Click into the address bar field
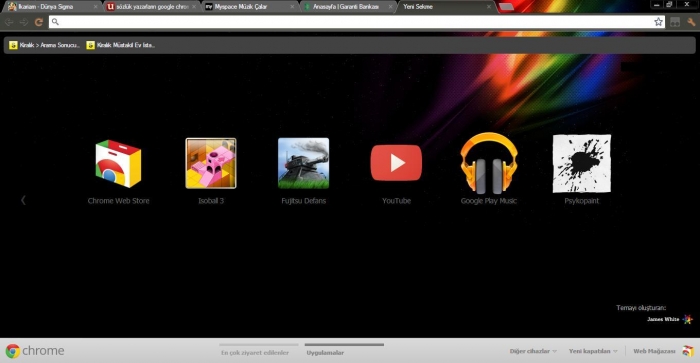This screenshot has height=363, width=700. [x=353, y=22]
